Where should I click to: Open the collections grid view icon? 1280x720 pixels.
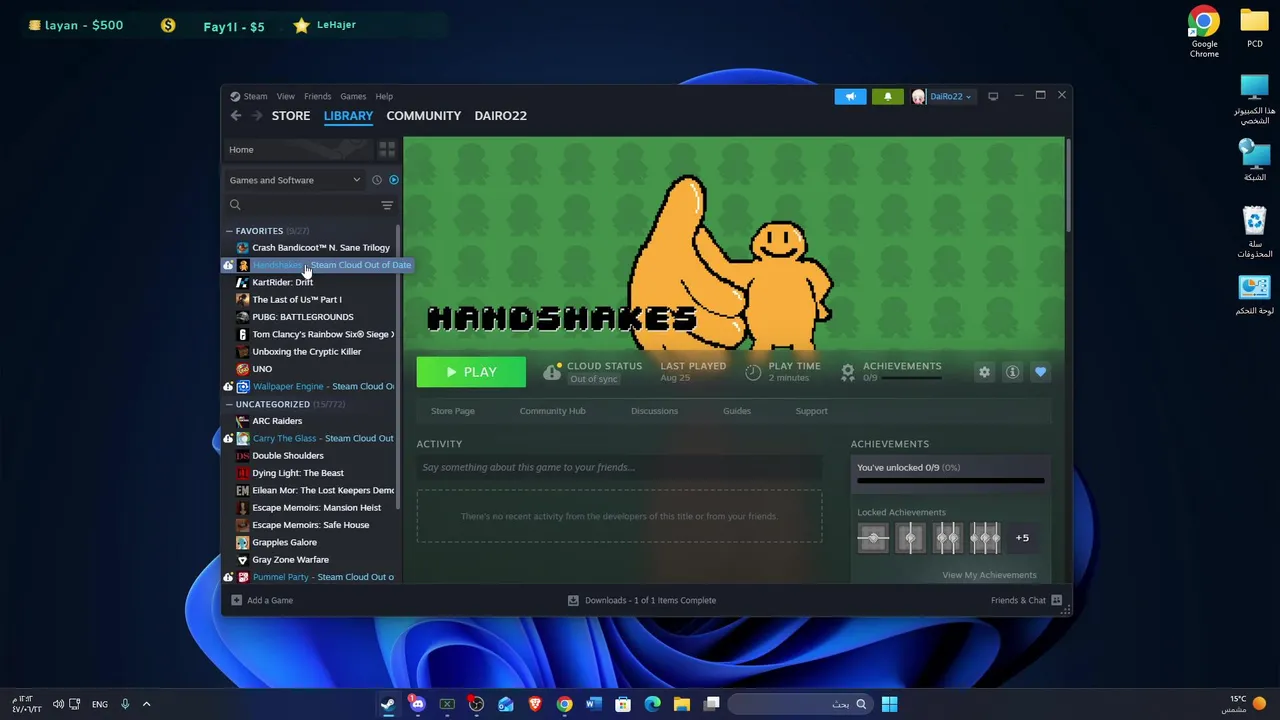pos(387,149)
